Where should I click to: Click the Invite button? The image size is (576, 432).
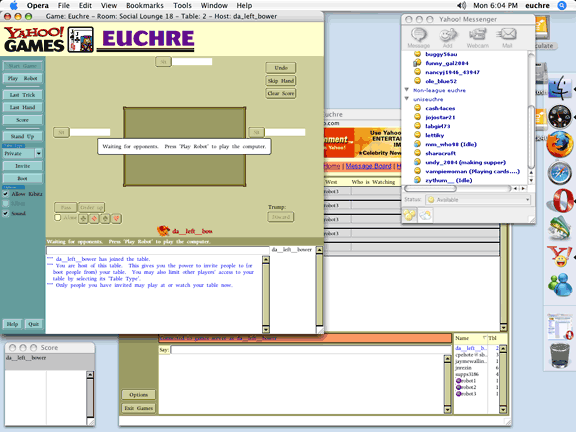22,166
